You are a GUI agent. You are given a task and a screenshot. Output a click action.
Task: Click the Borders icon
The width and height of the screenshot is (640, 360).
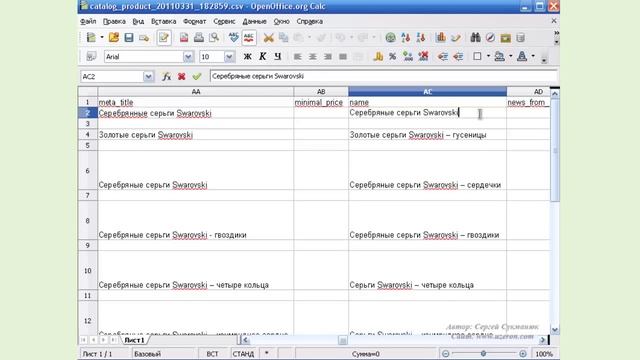(x=477, y=56)
